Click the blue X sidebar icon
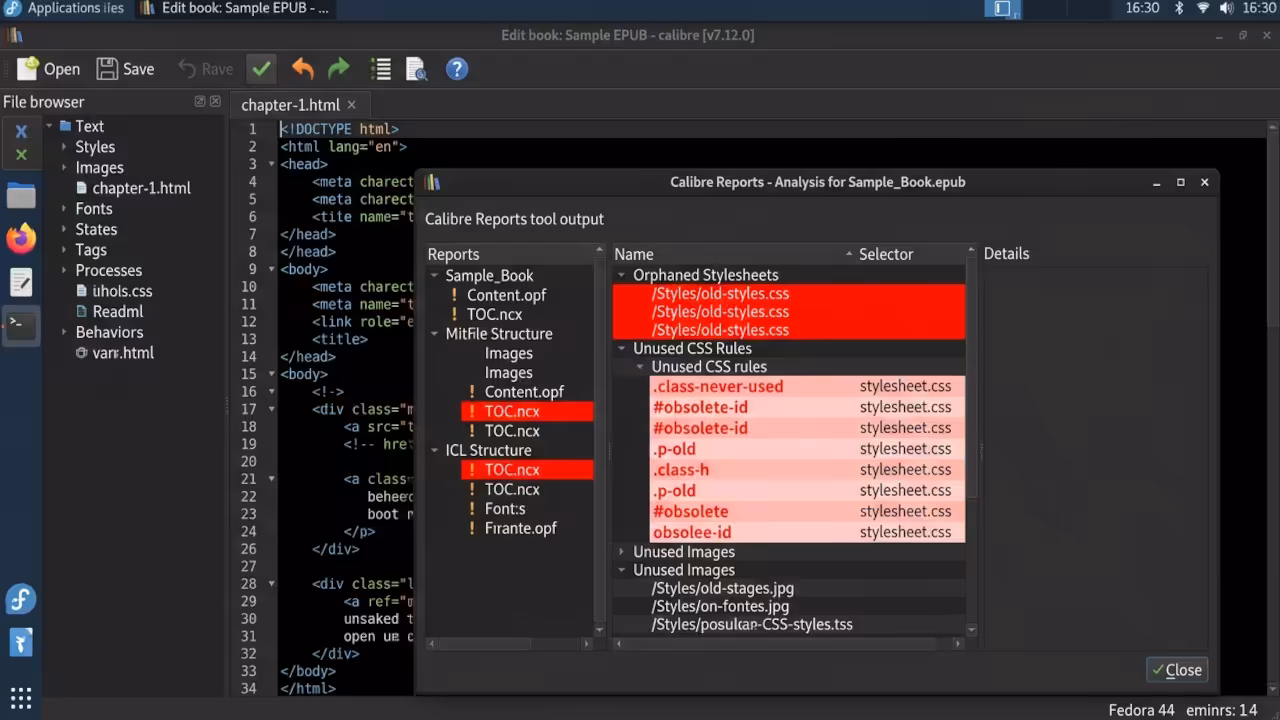Screen dimensions: 1280x720 [21, 132]
